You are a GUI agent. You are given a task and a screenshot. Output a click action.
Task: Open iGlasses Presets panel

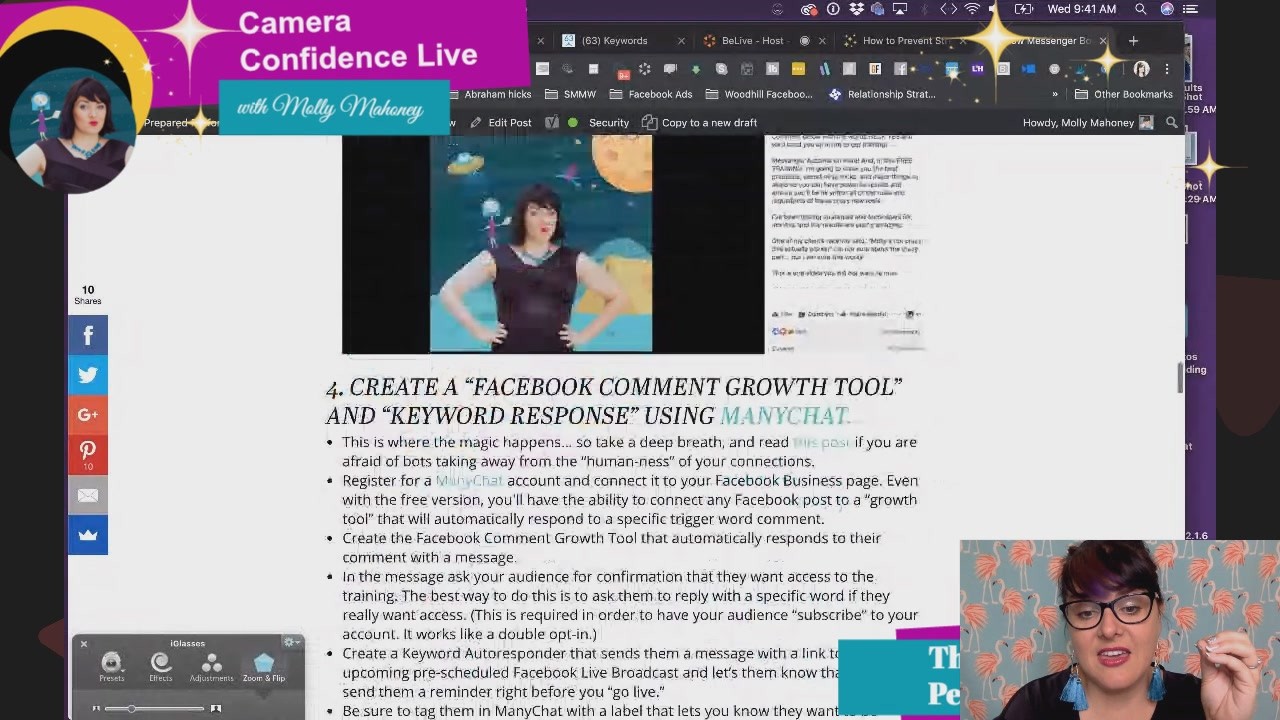[111, 668]
